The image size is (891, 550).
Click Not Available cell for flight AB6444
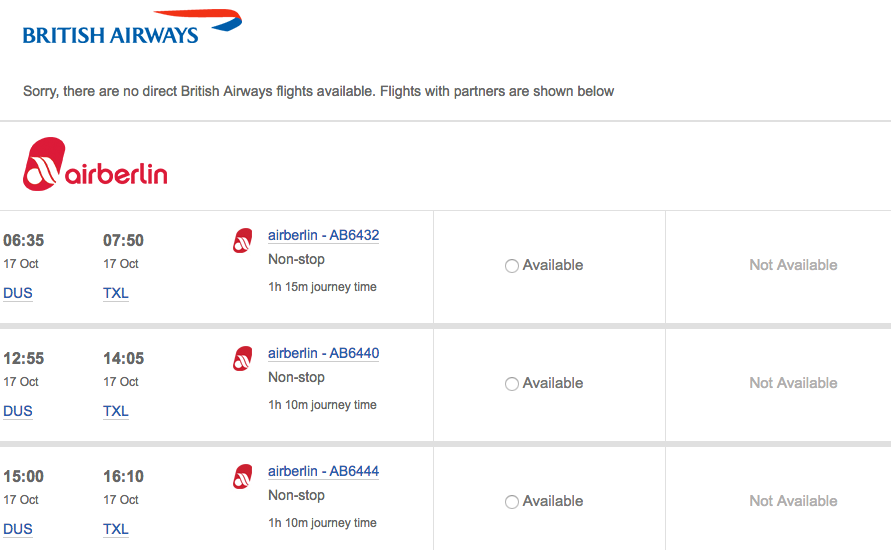click(793, 501)
